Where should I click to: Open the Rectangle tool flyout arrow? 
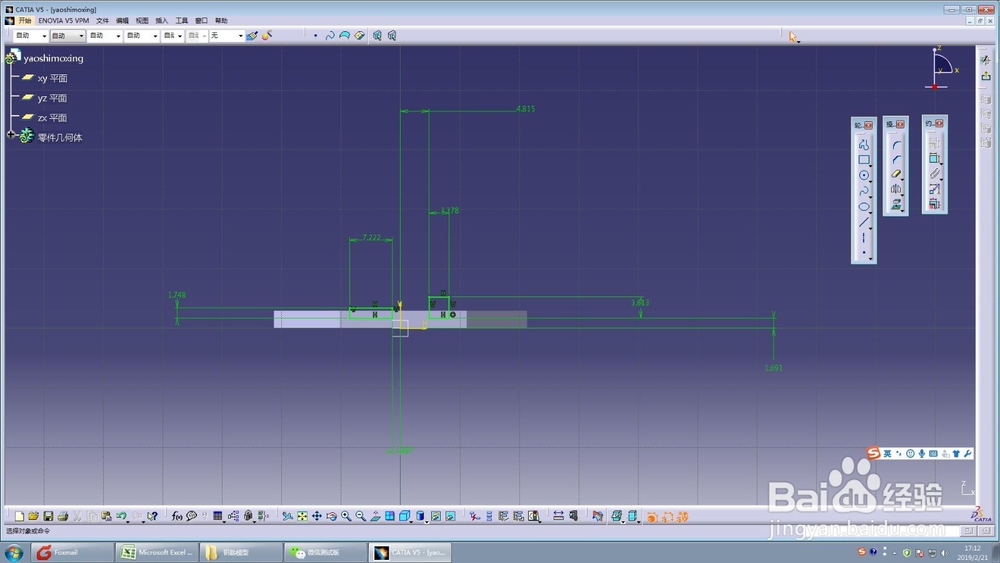tap(871, 166)
